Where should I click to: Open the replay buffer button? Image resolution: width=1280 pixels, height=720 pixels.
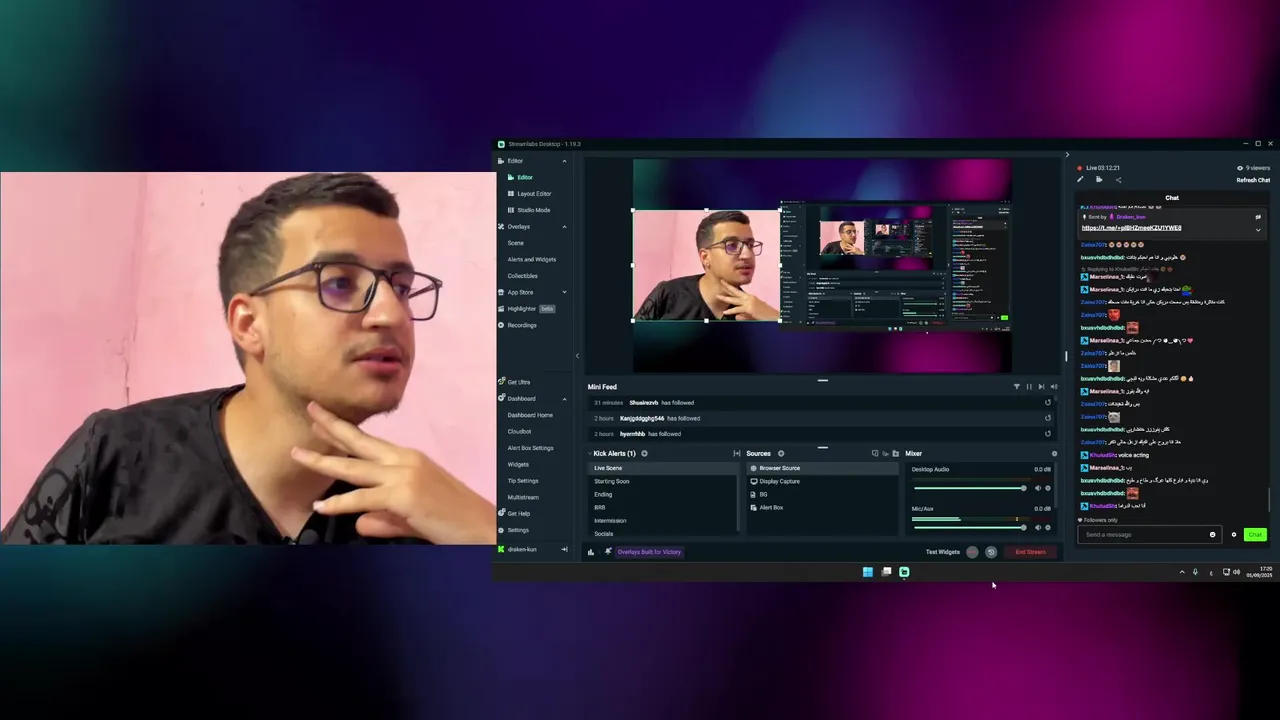tap(991, 552)
